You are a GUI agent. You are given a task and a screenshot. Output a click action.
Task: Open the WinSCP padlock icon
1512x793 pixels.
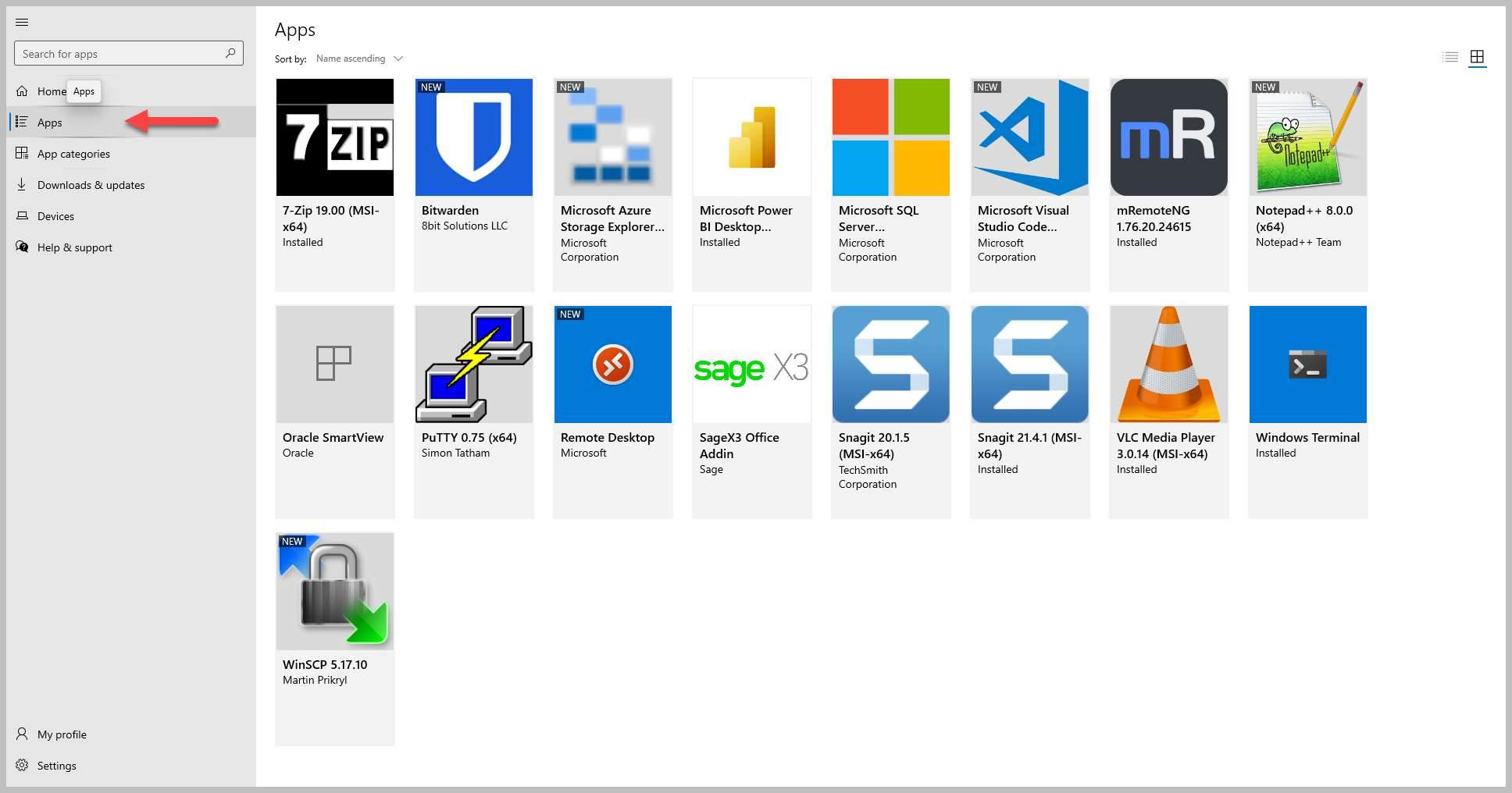(x=335, y=592)
